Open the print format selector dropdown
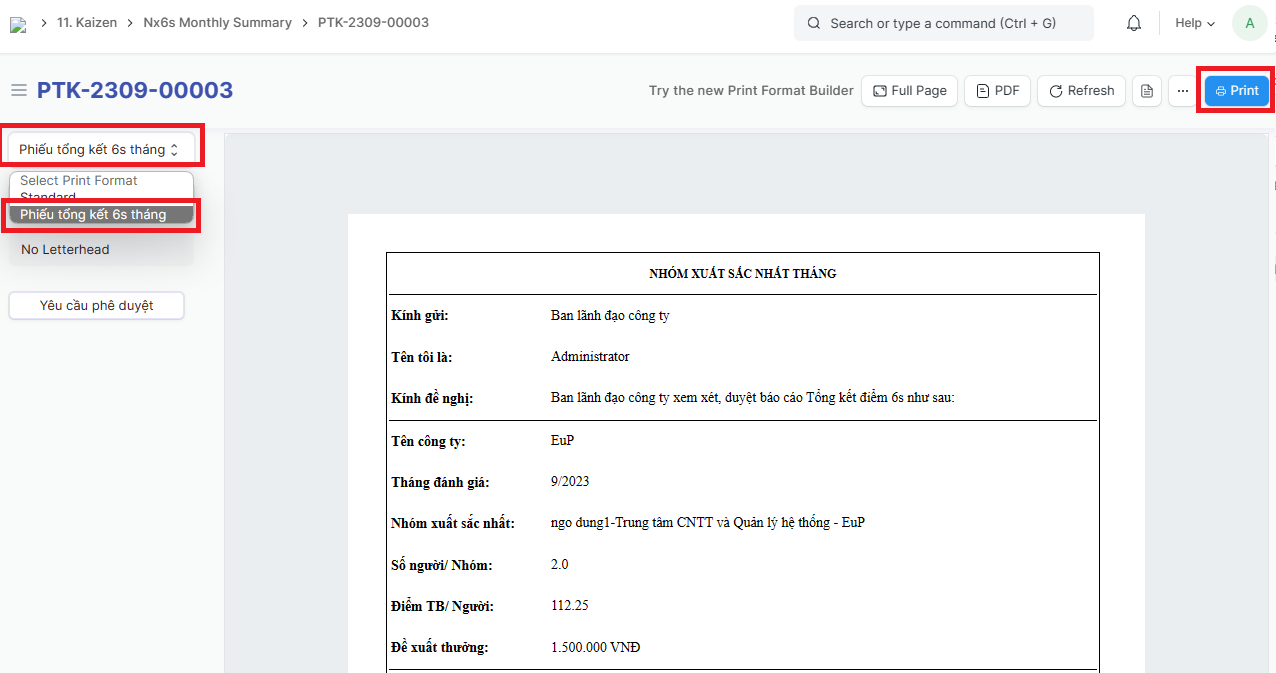The height and width of the screenshot is (673, 1276). point(99,150)
